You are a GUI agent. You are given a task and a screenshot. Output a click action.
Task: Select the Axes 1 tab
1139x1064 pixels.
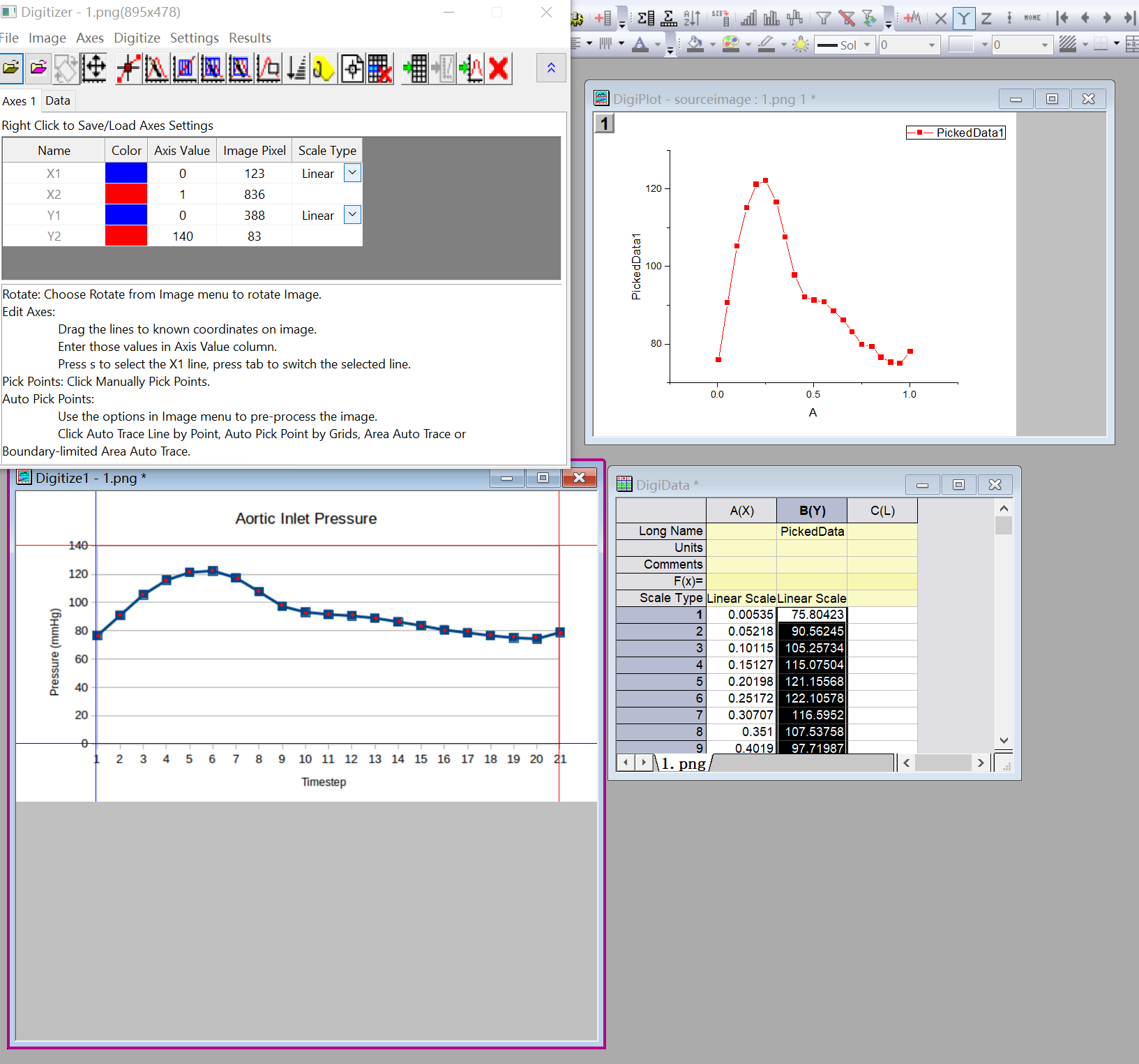point(19,101)
